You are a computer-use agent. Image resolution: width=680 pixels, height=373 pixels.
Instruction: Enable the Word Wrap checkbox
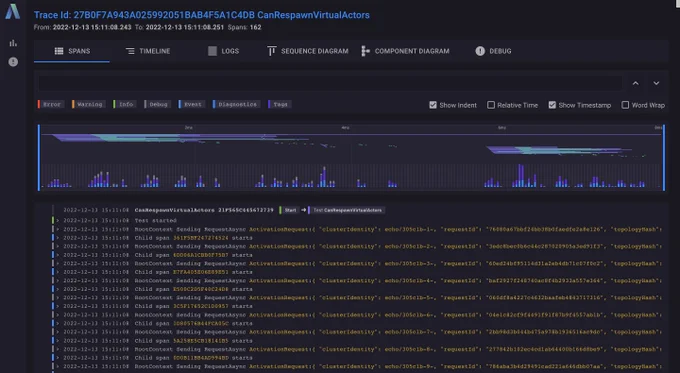(x=625, y=105)
